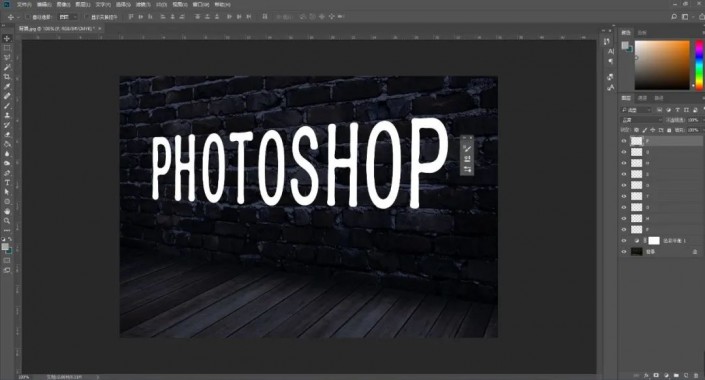This screenshot has height=380, width=705.
Task: Open the 图层 menu
Action: (83, 4)
